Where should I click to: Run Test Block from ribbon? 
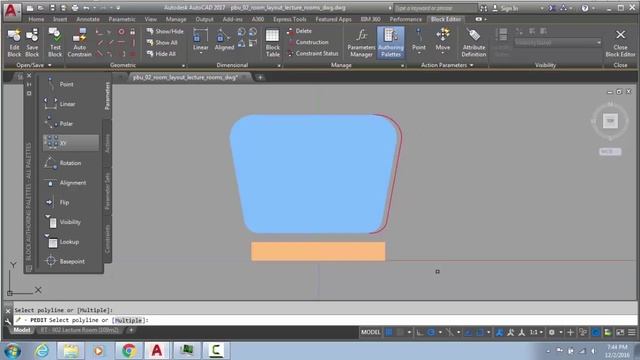pos(55,43)
